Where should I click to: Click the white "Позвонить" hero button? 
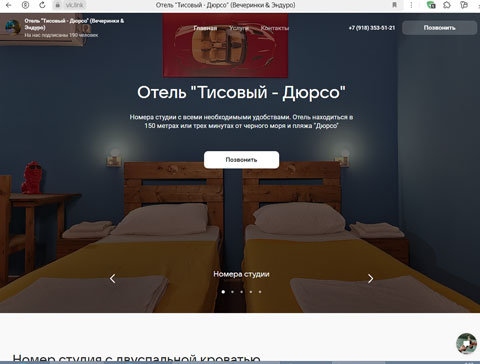(x=241, y=160)
